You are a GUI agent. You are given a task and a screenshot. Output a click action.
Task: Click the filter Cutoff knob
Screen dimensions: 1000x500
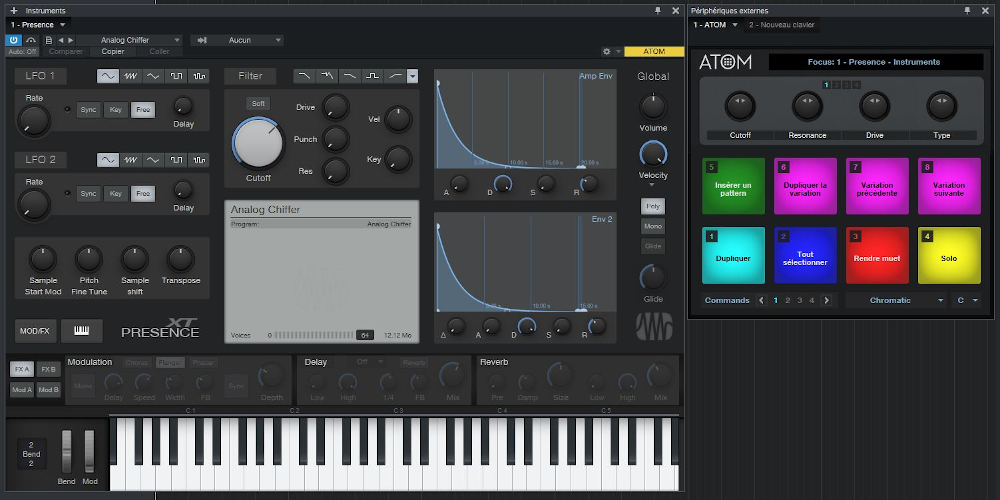(x=258, y=143)
